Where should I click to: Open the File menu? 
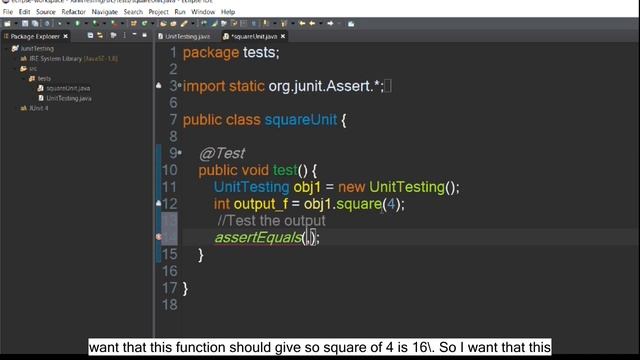[8, 12]
